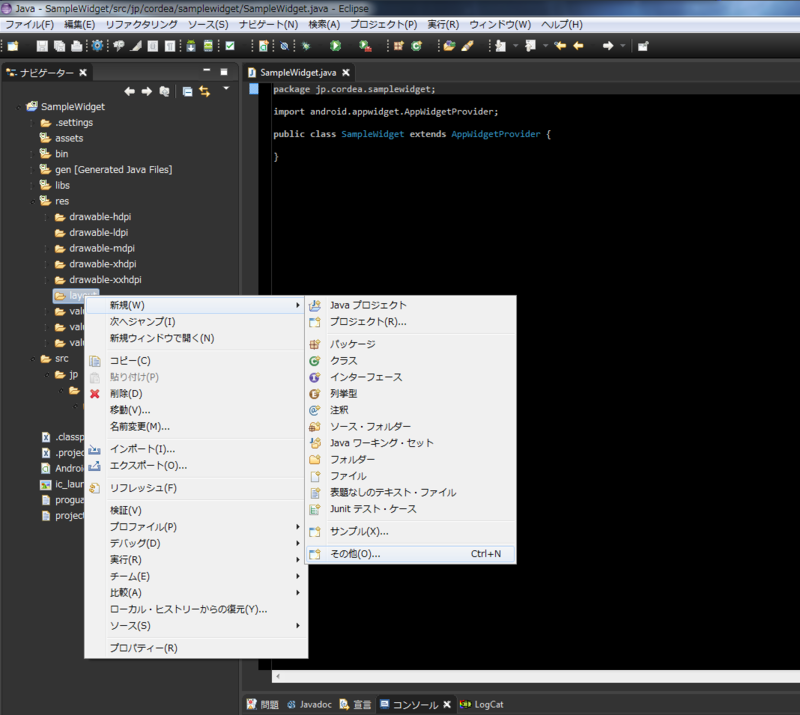Close the Navigator view tab
This screenshot has height=715, width=800.
83,72
